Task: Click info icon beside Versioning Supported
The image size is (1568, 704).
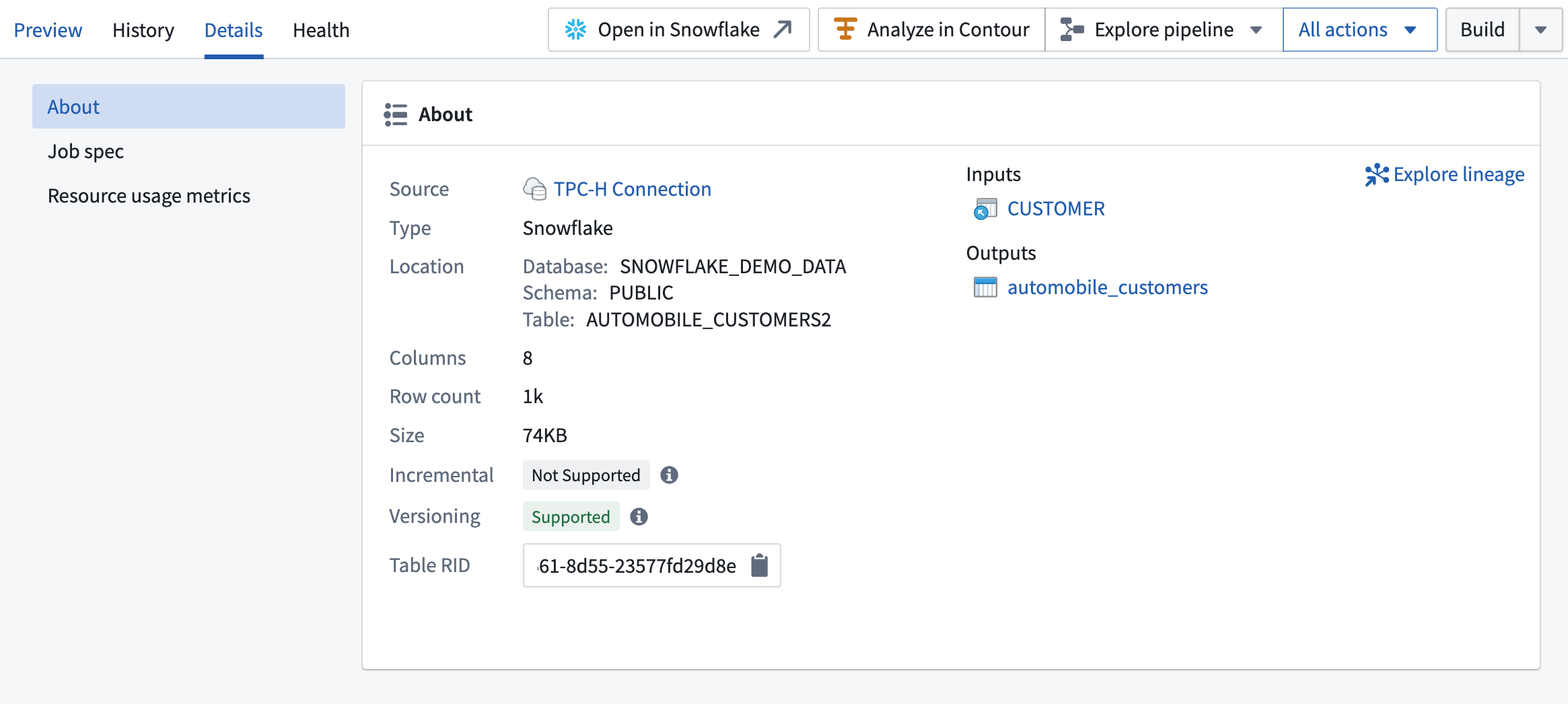Action: (x=639, y=517)
